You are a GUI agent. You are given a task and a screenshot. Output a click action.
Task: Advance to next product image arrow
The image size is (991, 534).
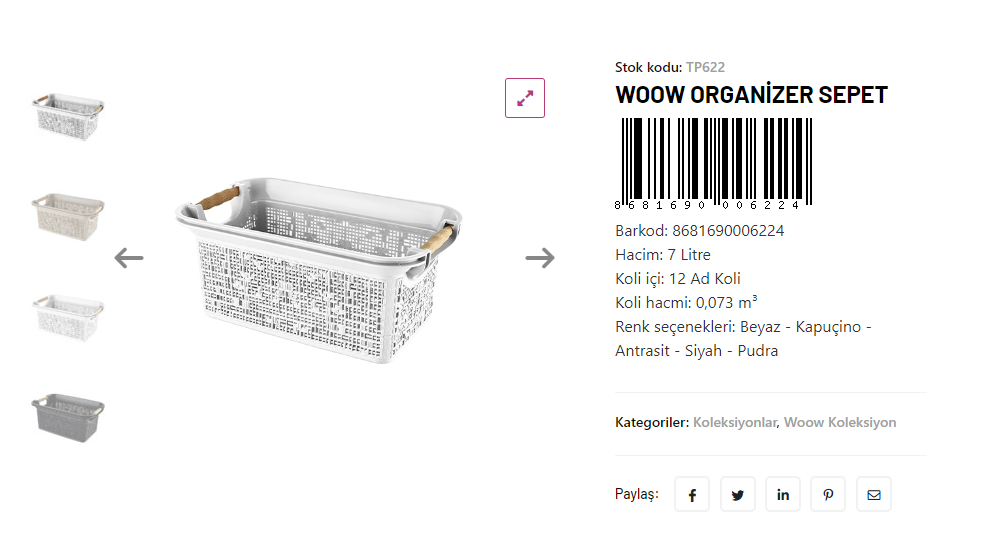click(540, 258)
